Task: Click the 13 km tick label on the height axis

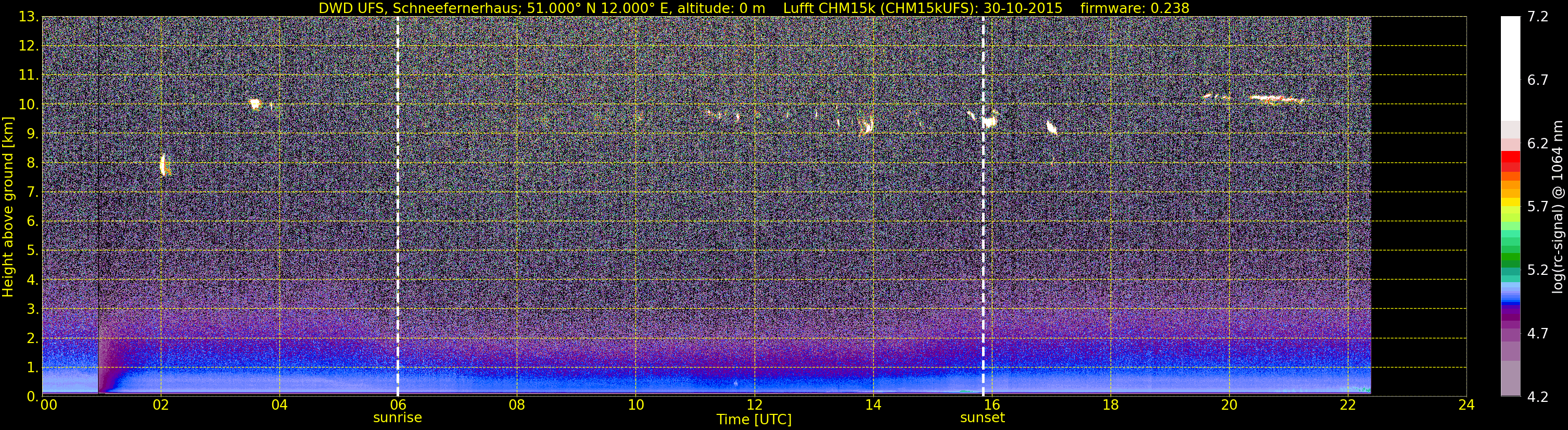Action: click(x=29, y=17)
